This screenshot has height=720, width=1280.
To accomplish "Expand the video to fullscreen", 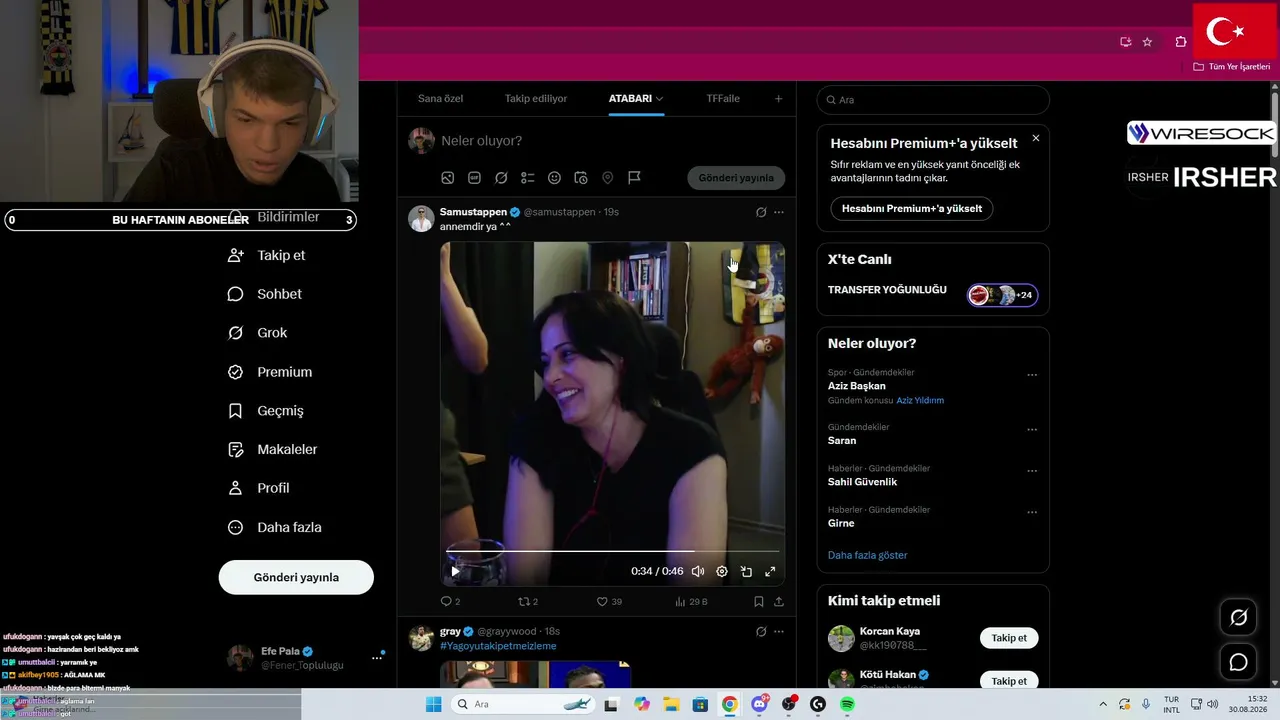I will (x=770, y=572).
